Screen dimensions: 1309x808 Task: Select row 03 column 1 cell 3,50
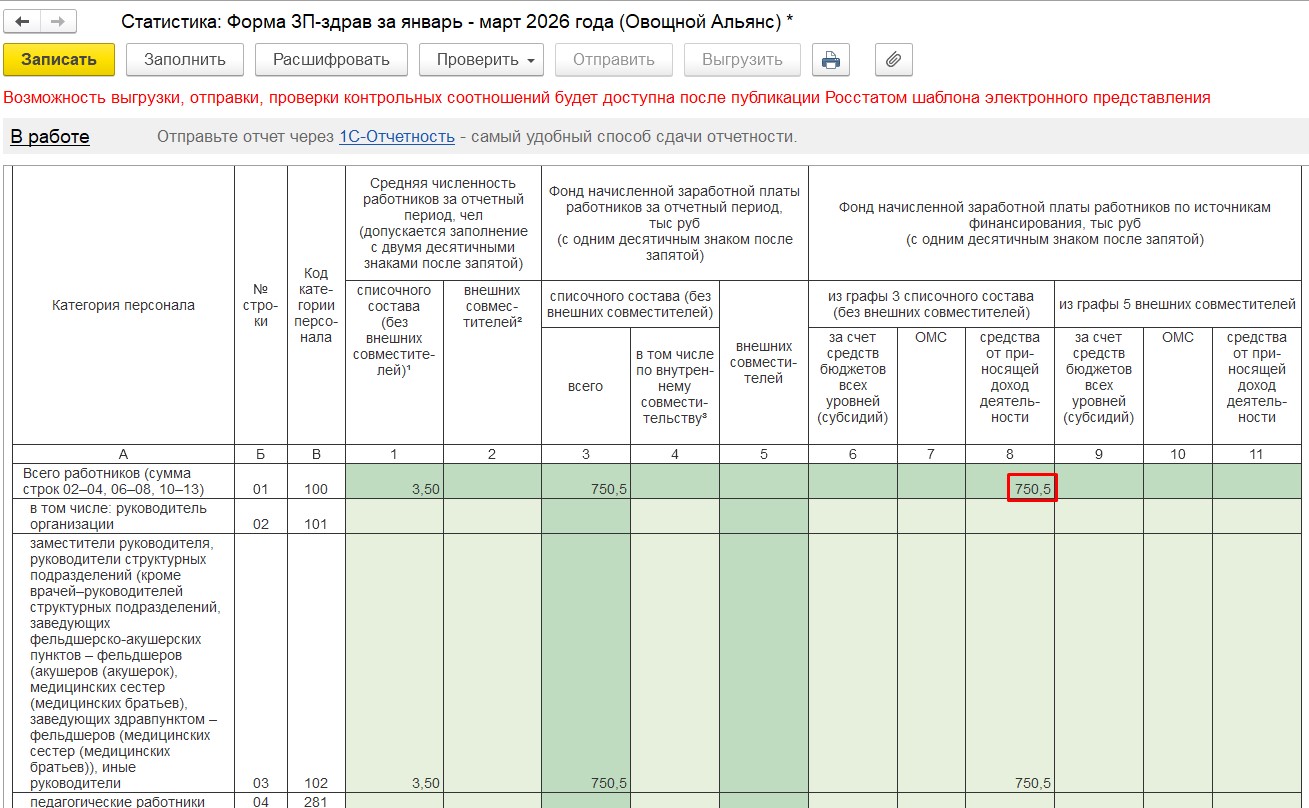click(394, 783)
